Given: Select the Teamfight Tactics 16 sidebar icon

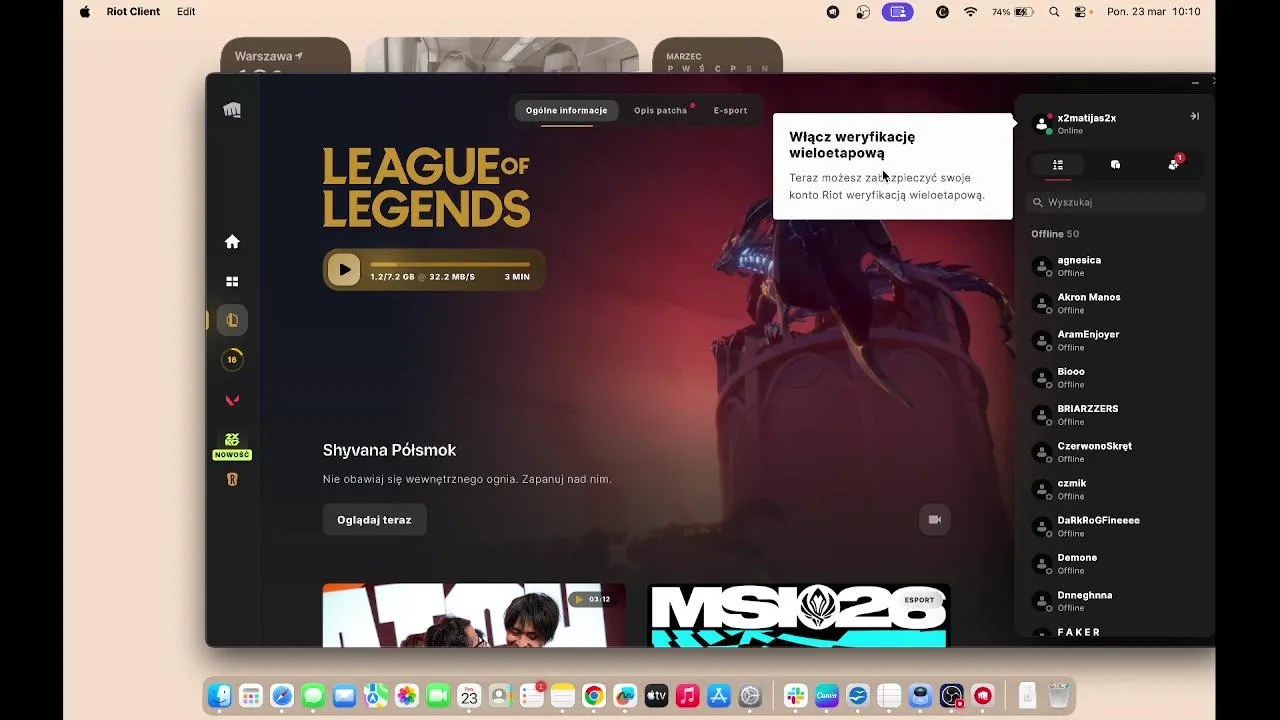Looking at the screenshot, I should 232,360.
